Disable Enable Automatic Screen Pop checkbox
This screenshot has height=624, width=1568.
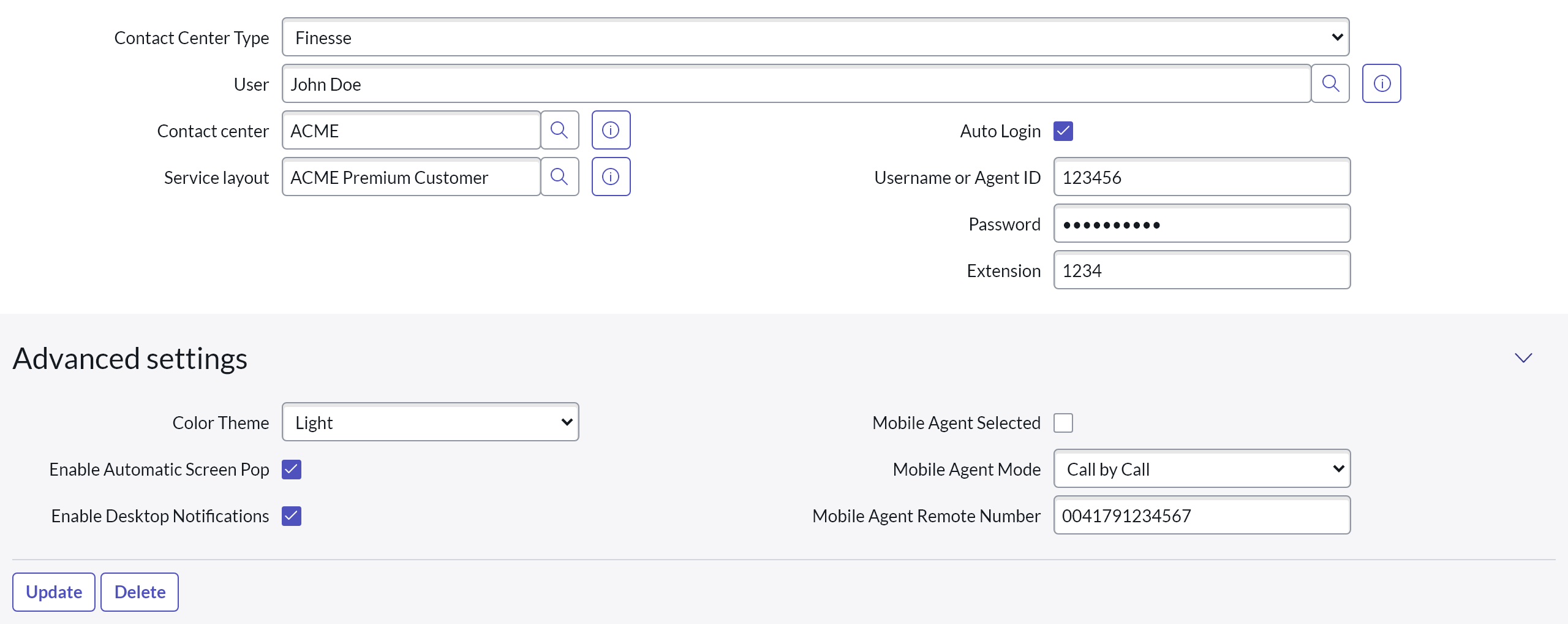(292, 470)
